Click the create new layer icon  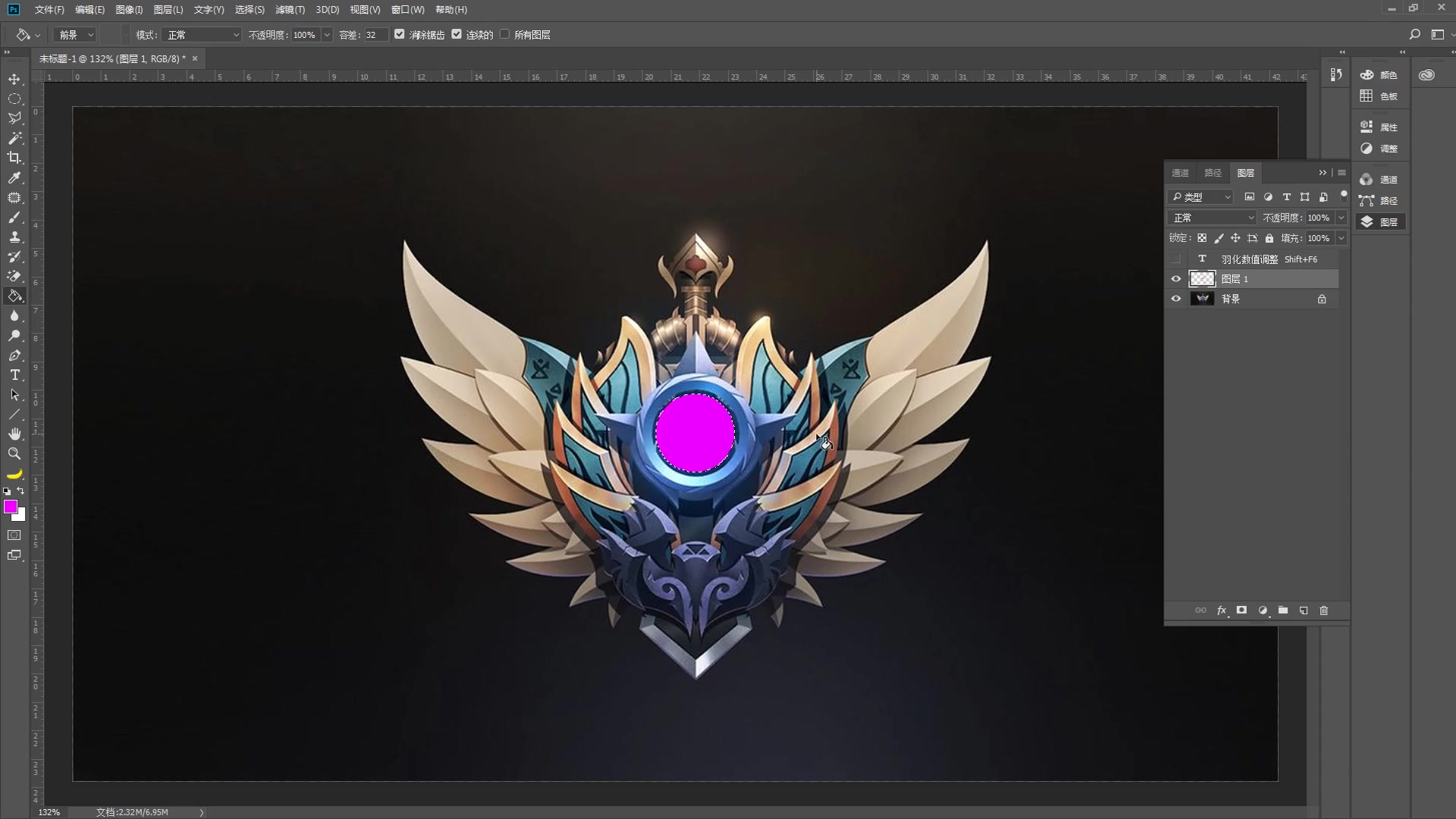coord(1304,610)
